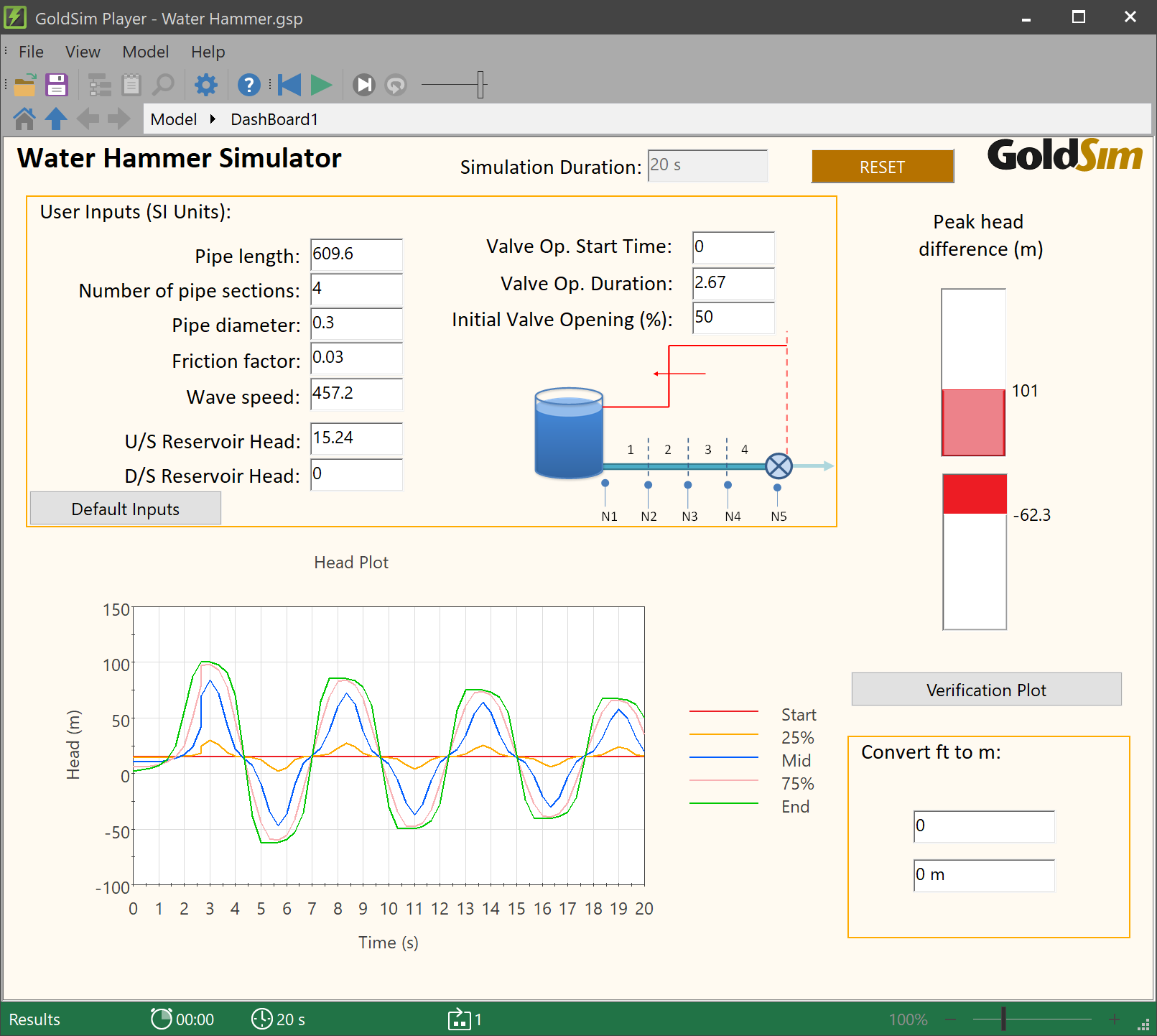Click Model in breadcrumb path
Image resolution: width=1157 pixels, height=1036 pixels.
point(174,119)
